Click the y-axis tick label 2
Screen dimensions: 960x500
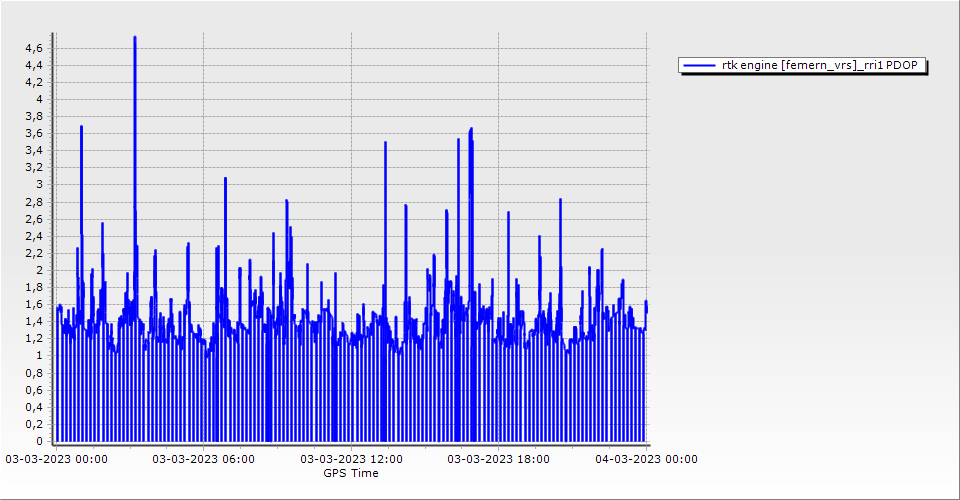coord(39,270)
